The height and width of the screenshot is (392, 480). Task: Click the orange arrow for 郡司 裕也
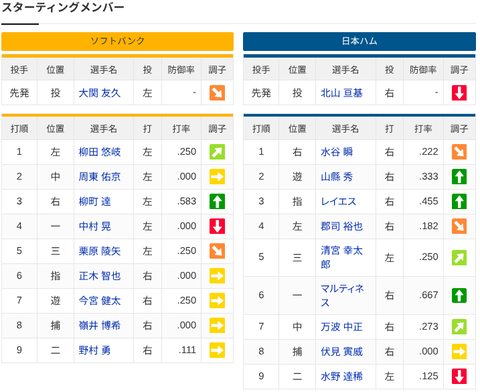pyautogui.click(x=459, y=226)
